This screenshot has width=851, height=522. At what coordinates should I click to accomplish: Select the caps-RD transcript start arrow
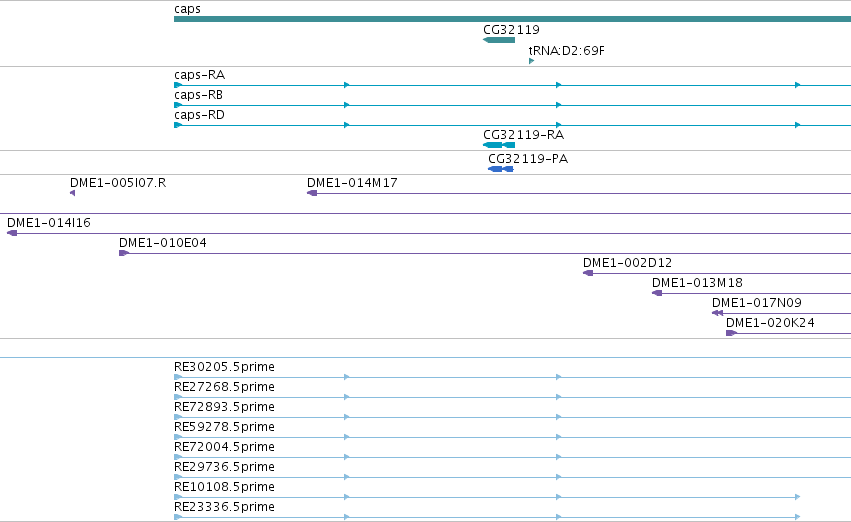click(178, 125)
